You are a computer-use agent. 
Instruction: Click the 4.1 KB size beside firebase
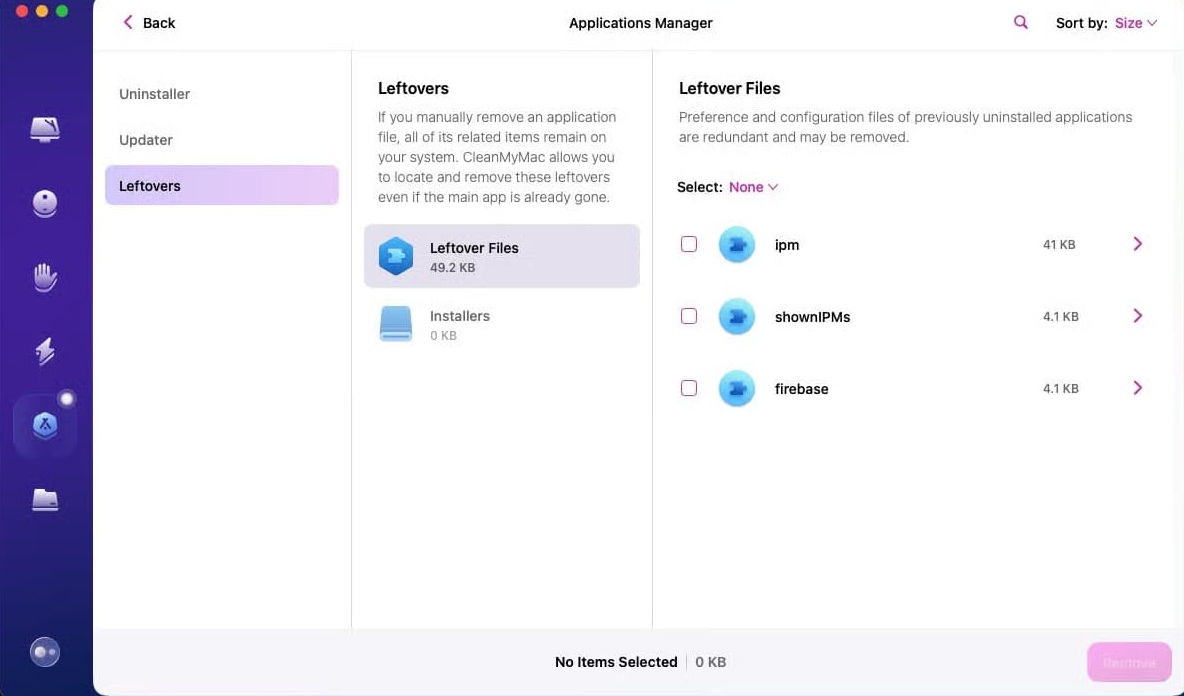coord(1060,389)
